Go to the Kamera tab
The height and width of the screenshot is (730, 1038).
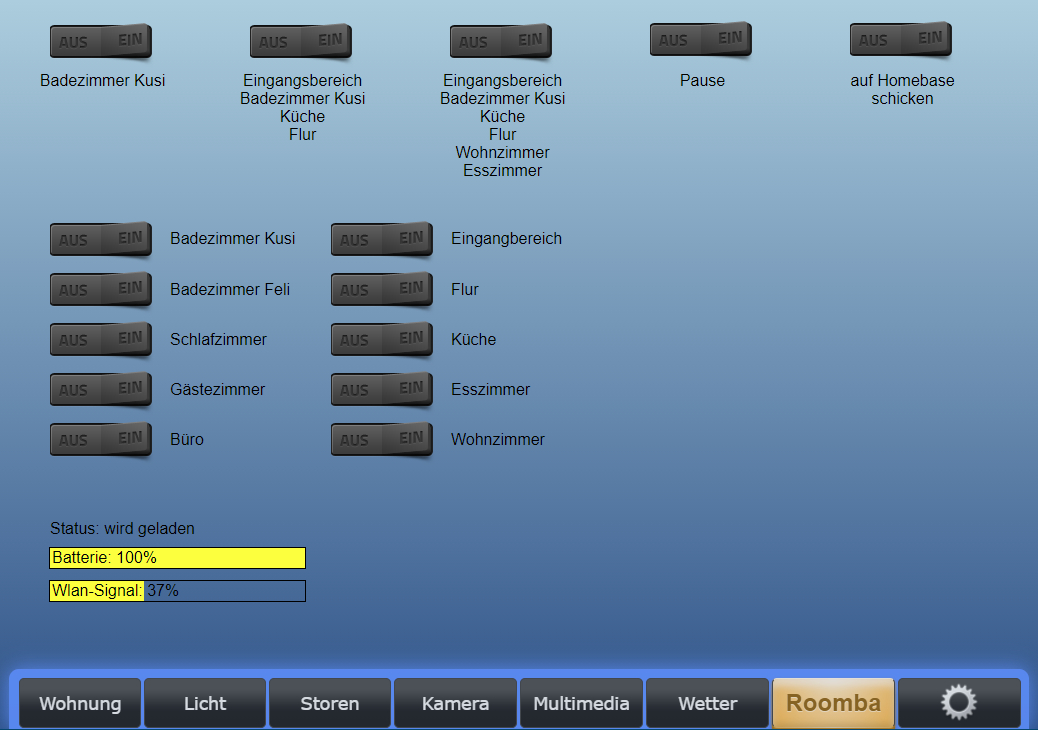point(455,703)
